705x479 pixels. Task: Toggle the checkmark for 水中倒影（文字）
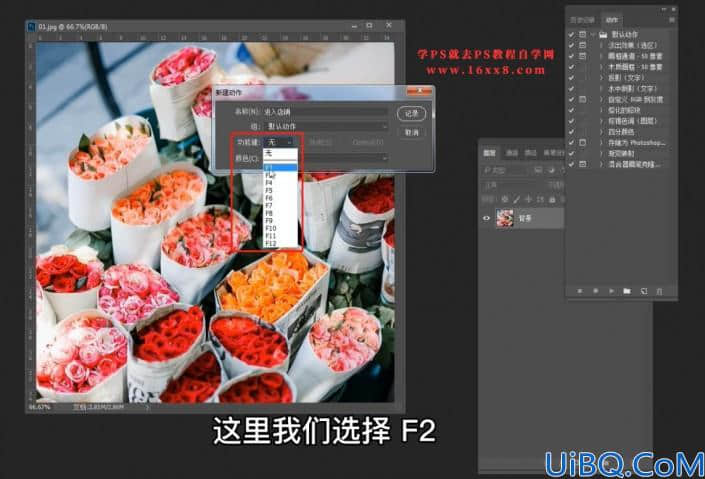coord(571,89)
